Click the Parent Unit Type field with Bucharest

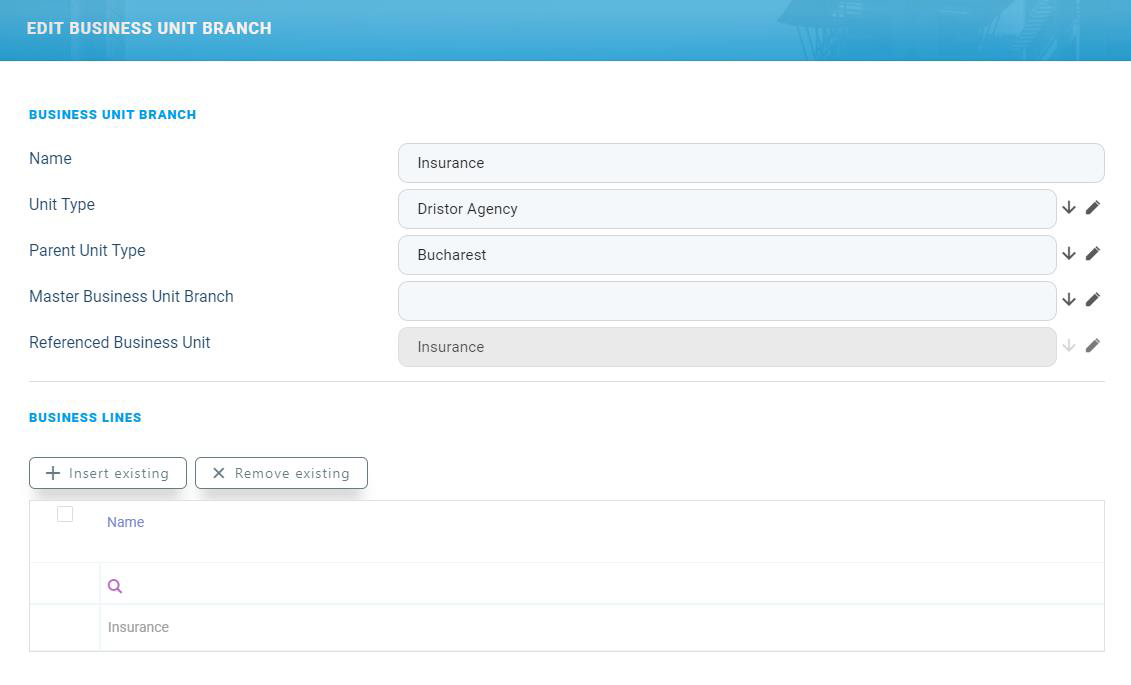pos(726,255)
